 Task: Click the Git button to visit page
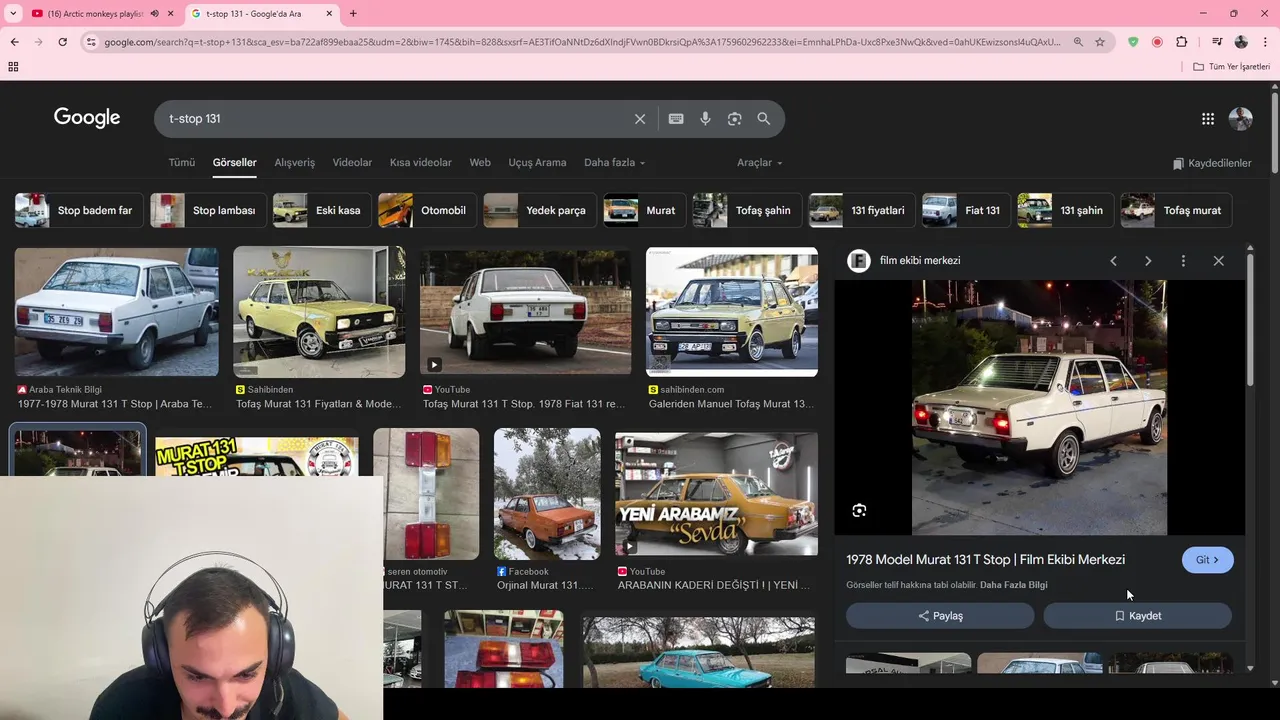tap(1208, 560)
